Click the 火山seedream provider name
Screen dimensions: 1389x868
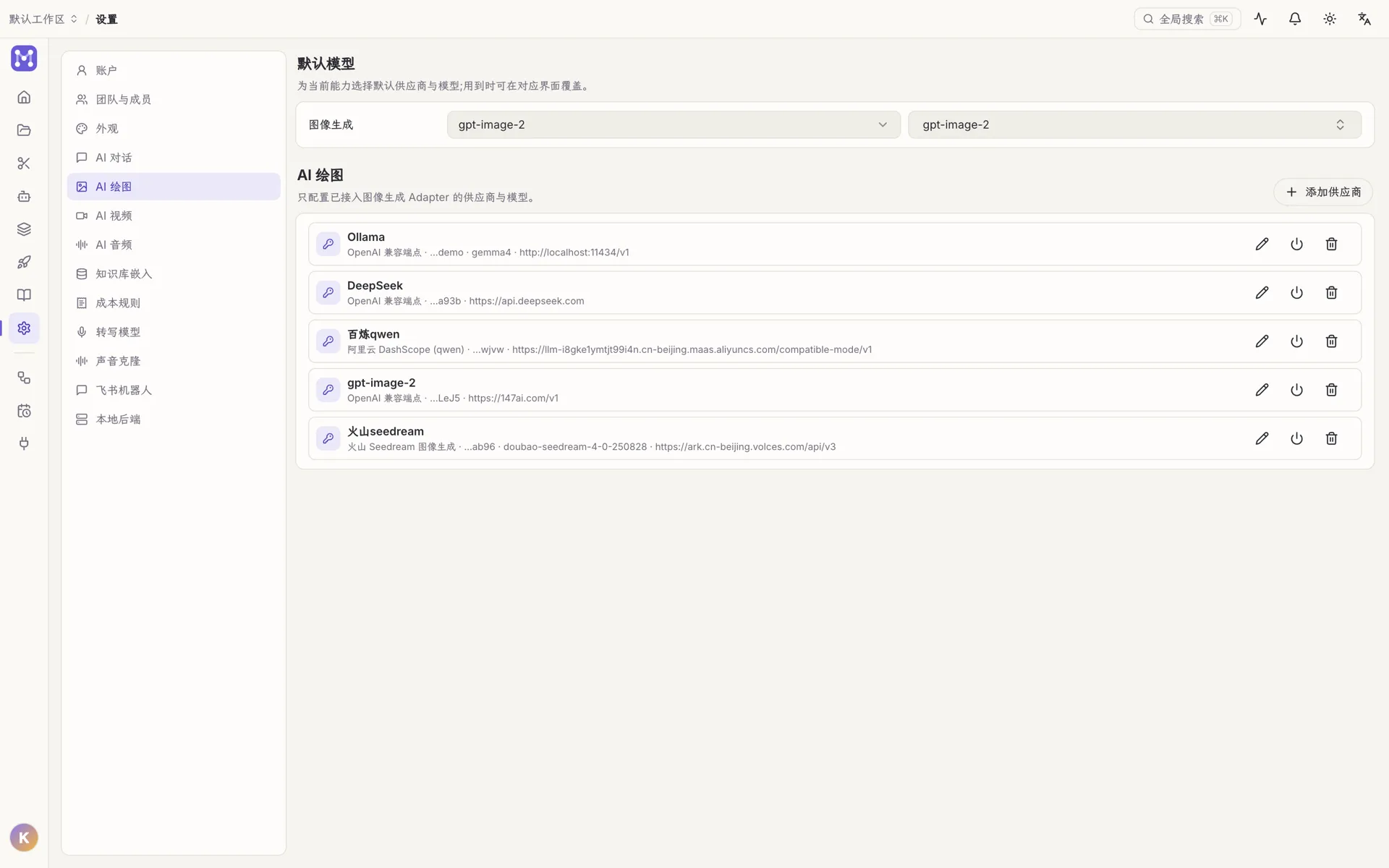pos(386,431)
